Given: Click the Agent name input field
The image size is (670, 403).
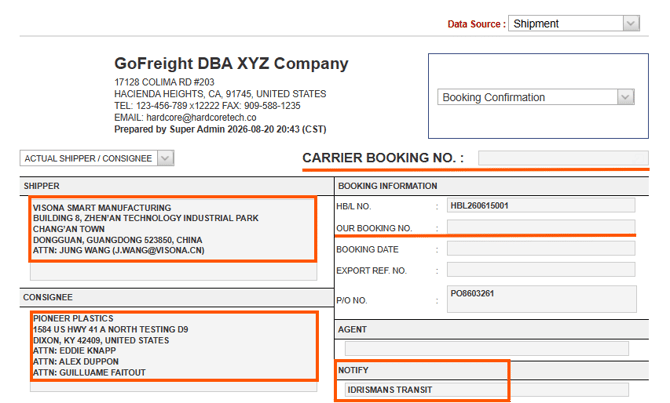Looking at the screenshot, I should coord(487,348).
